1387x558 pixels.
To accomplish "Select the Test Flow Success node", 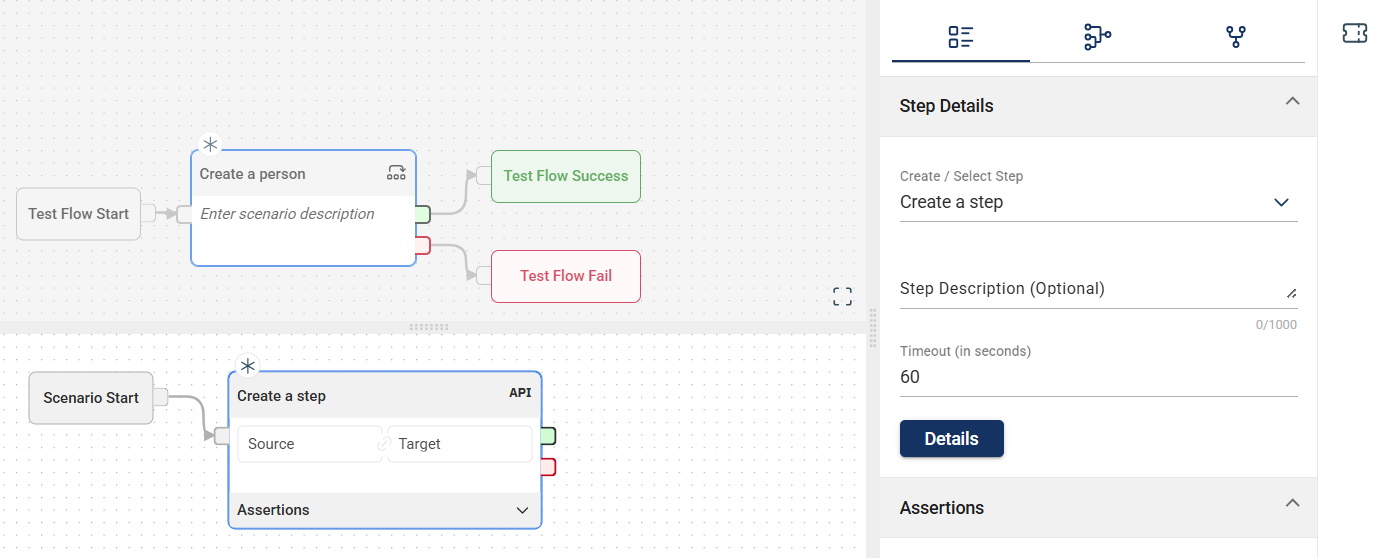I will 565,176.
